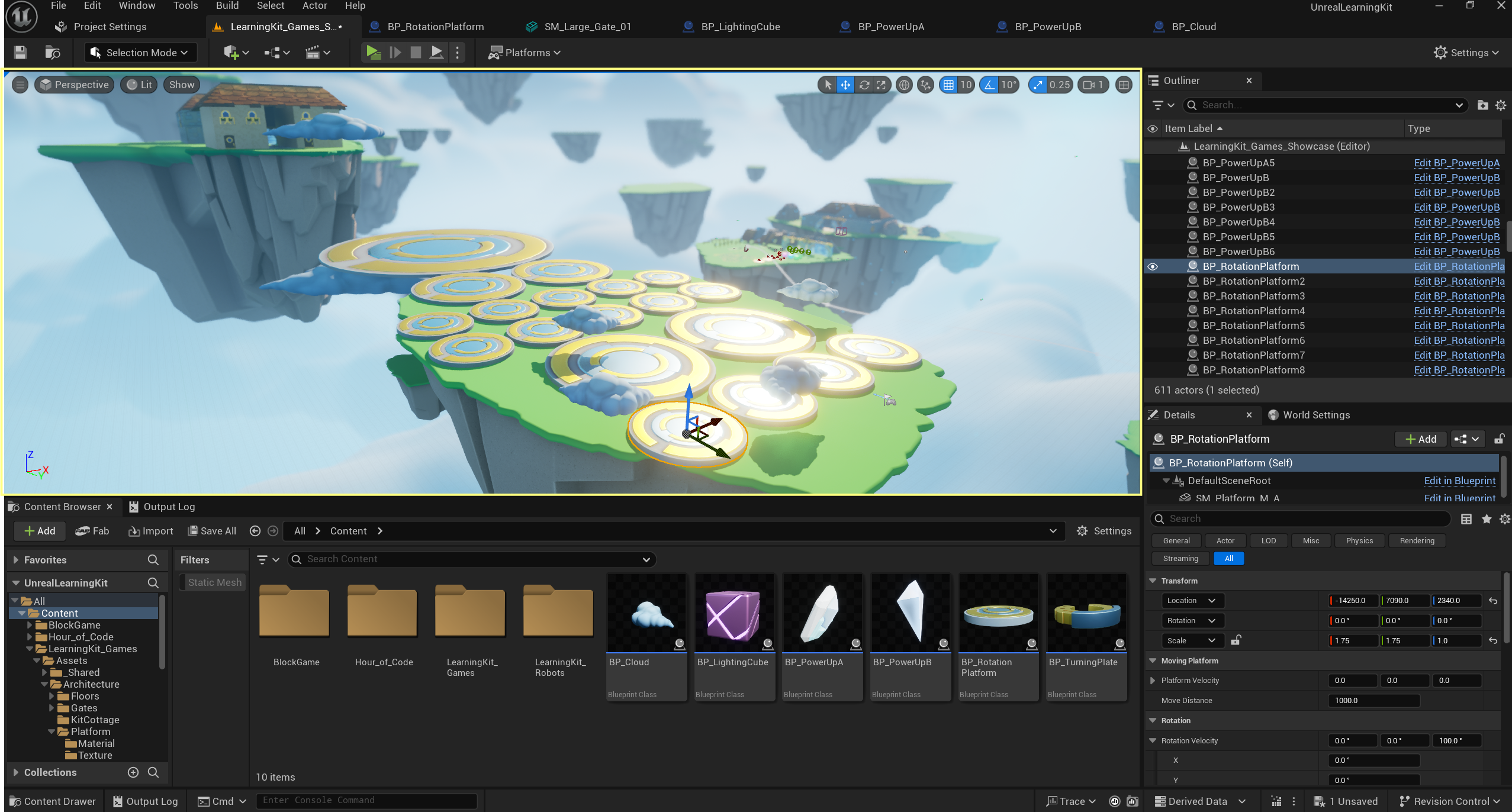Toggle the scale lock icon
The height and width of the screenshot is (812, 1512).
(1236, 640)
